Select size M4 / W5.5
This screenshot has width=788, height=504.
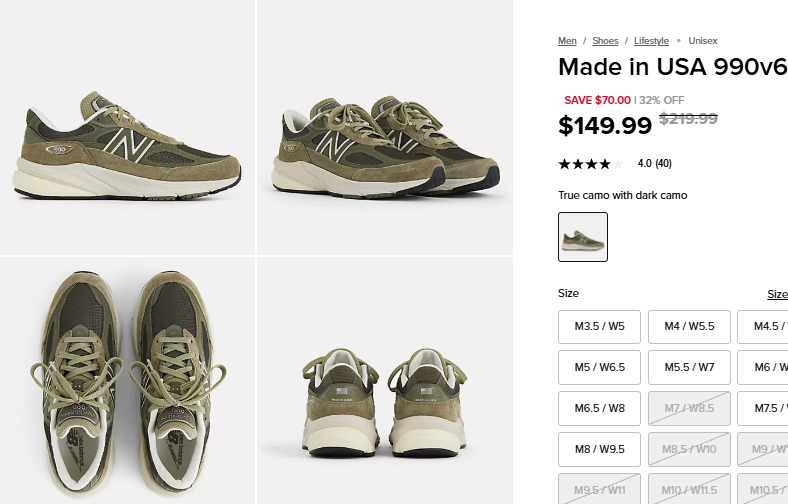pyautogui.click(x=689, y=327)
